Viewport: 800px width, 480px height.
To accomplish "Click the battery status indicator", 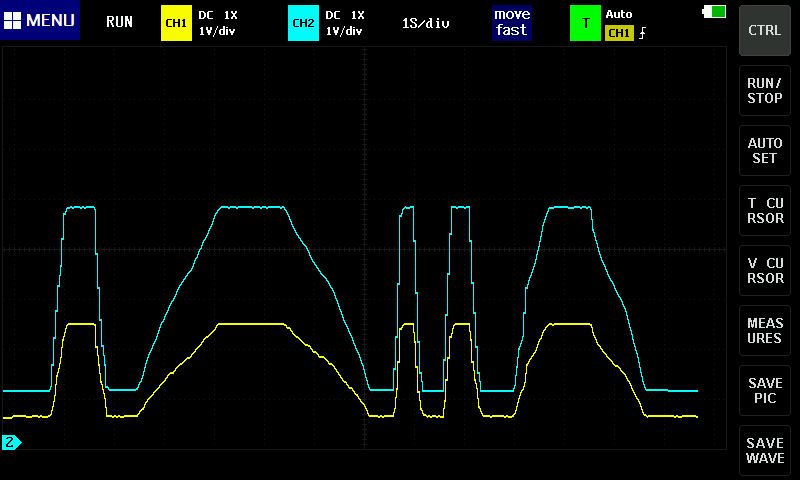I will click(x=715, y=11).
